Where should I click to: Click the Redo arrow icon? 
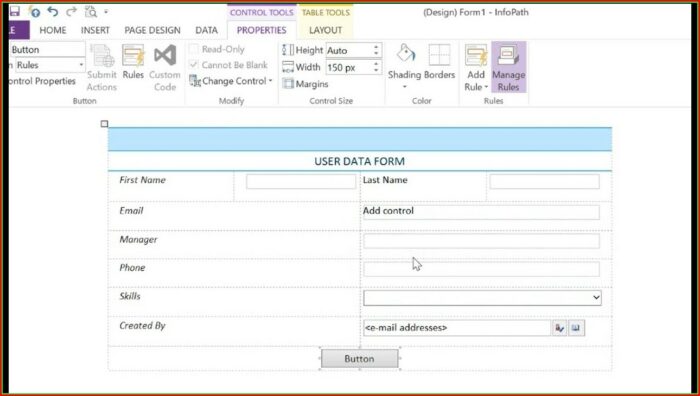pyautogui.click(x=71, y=12)
